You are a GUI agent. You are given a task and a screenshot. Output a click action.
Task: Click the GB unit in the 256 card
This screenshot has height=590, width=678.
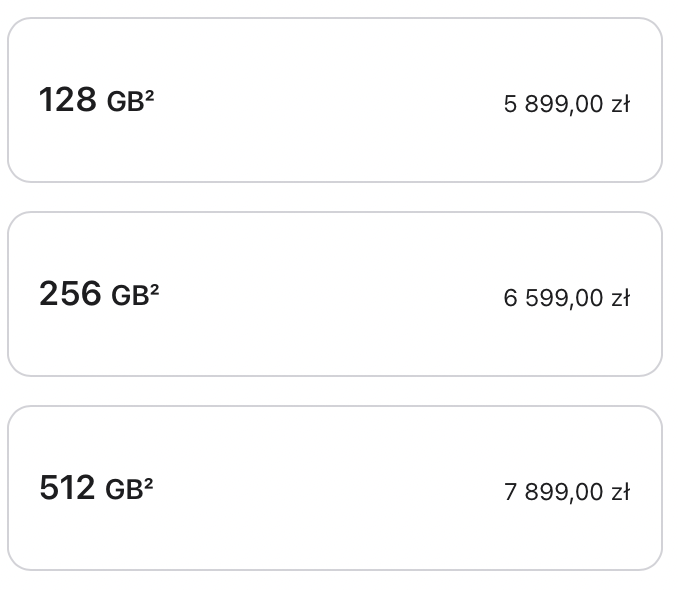pyautogui.click(x=131, y=295)
